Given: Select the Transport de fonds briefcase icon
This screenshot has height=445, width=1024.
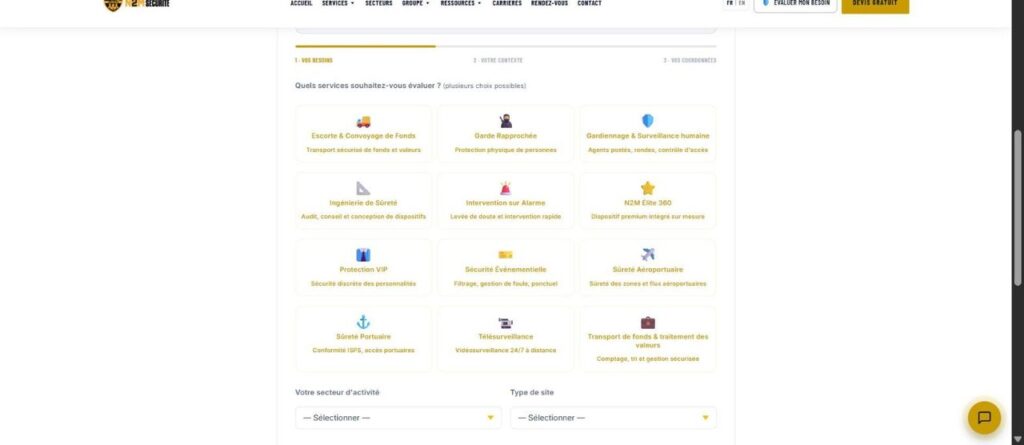Looking at the screenshot, I should (x=647, y=322).
